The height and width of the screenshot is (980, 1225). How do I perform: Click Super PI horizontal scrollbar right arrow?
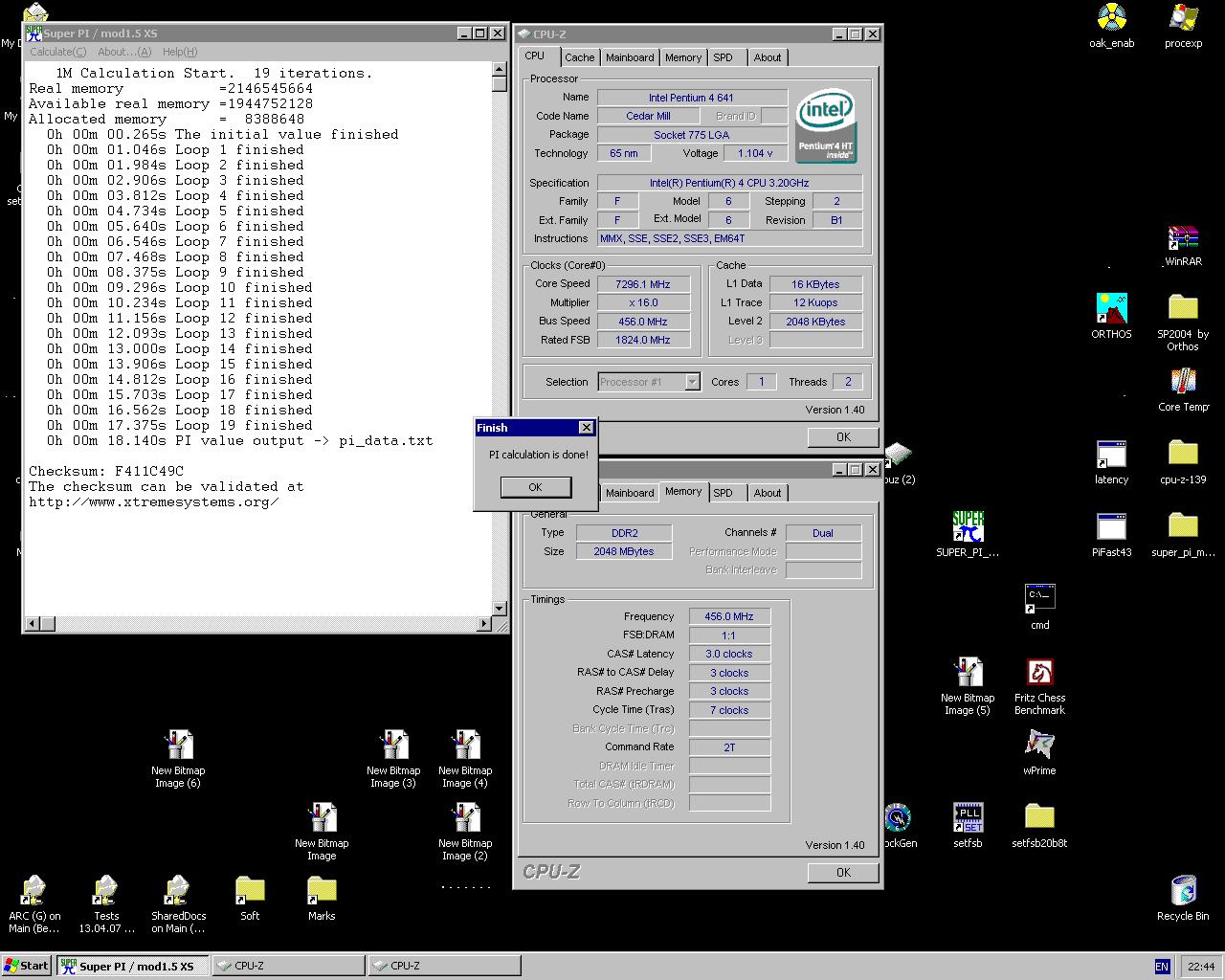pos(483,624)
